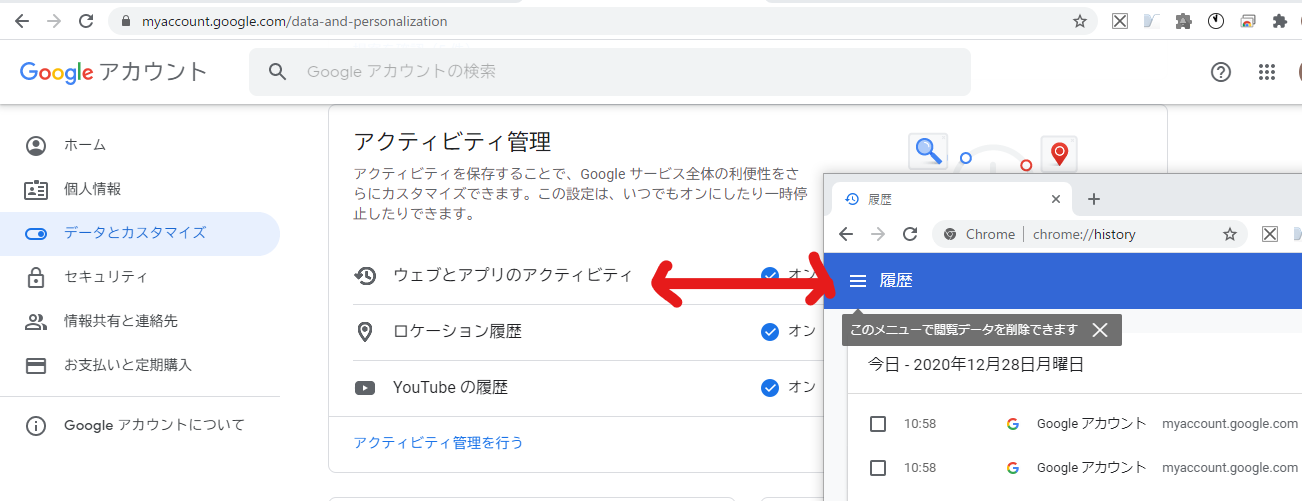
Task: Click the lock icon beside myaccount.google.com
Action: [x=125, y=21]
